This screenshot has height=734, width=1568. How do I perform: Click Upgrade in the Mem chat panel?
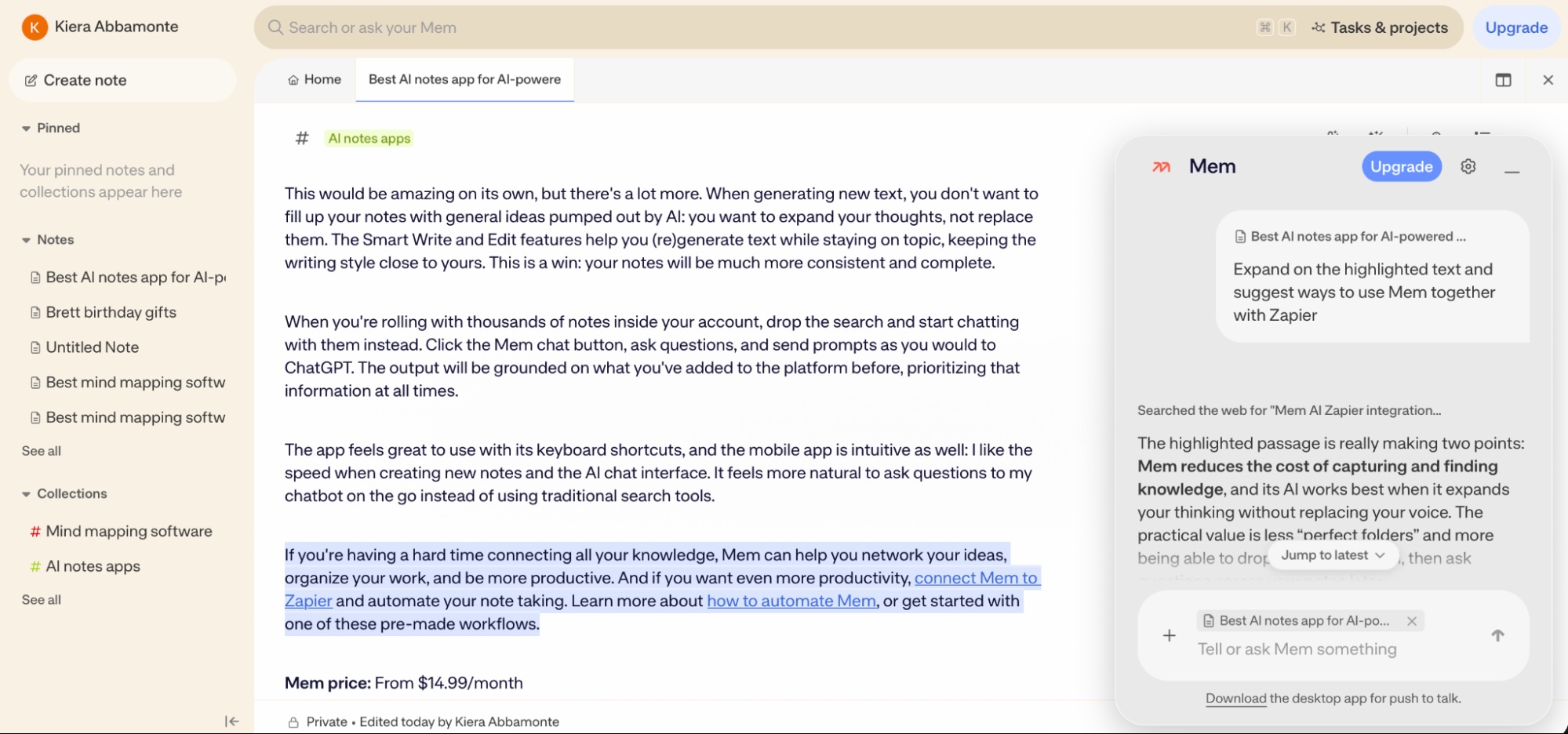point(1401,166)
